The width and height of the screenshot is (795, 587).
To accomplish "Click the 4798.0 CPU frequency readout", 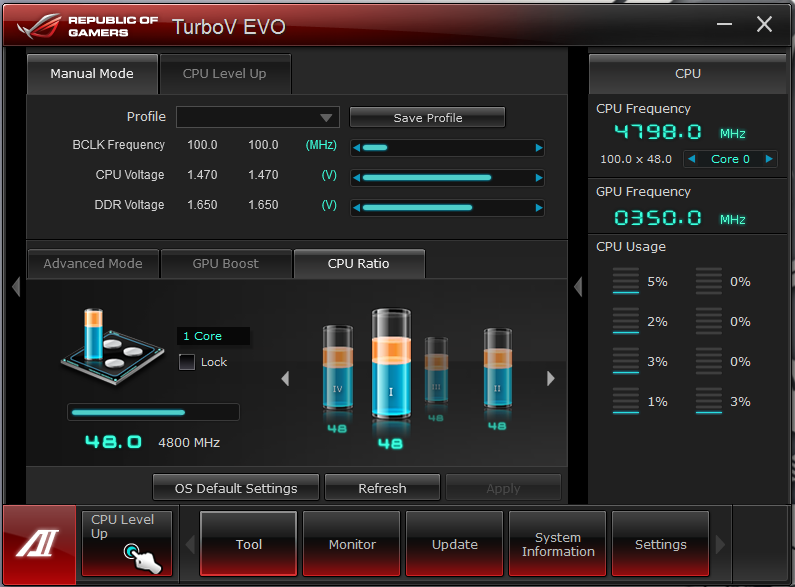I will click(658, 132).
